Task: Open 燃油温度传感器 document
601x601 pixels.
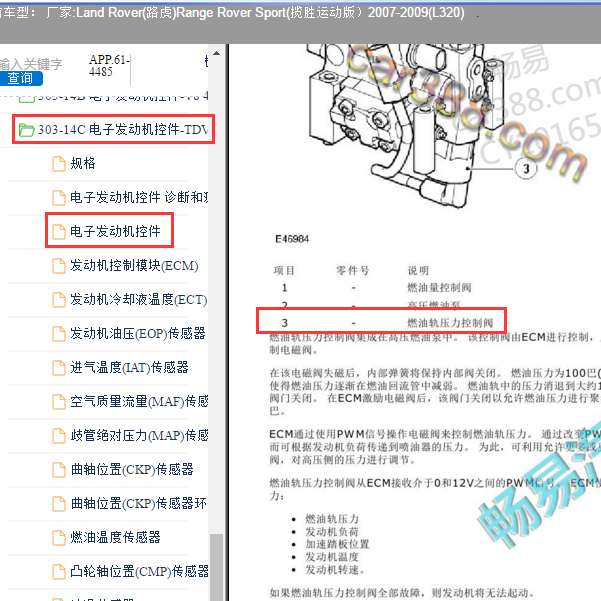Action: click(x=115, y=537)
